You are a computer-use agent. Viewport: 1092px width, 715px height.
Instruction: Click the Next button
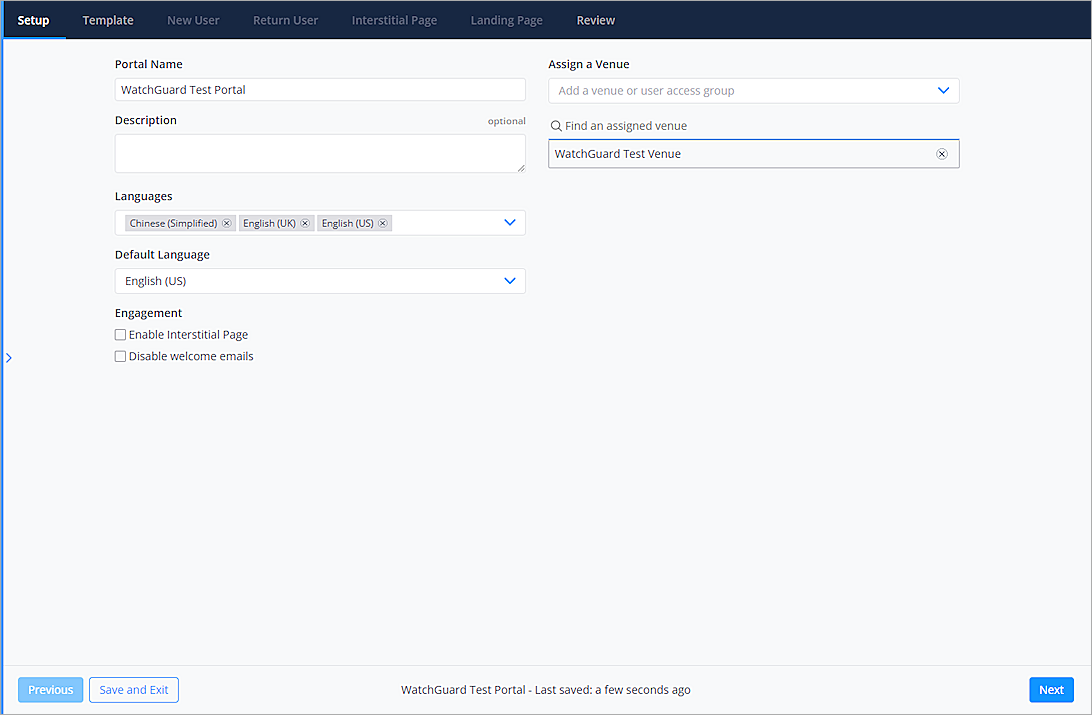(x=1051, y=689)
